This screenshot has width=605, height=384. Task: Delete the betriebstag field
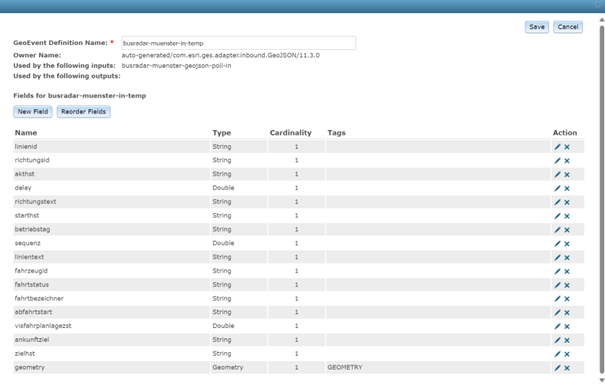(x=567, y=230)
